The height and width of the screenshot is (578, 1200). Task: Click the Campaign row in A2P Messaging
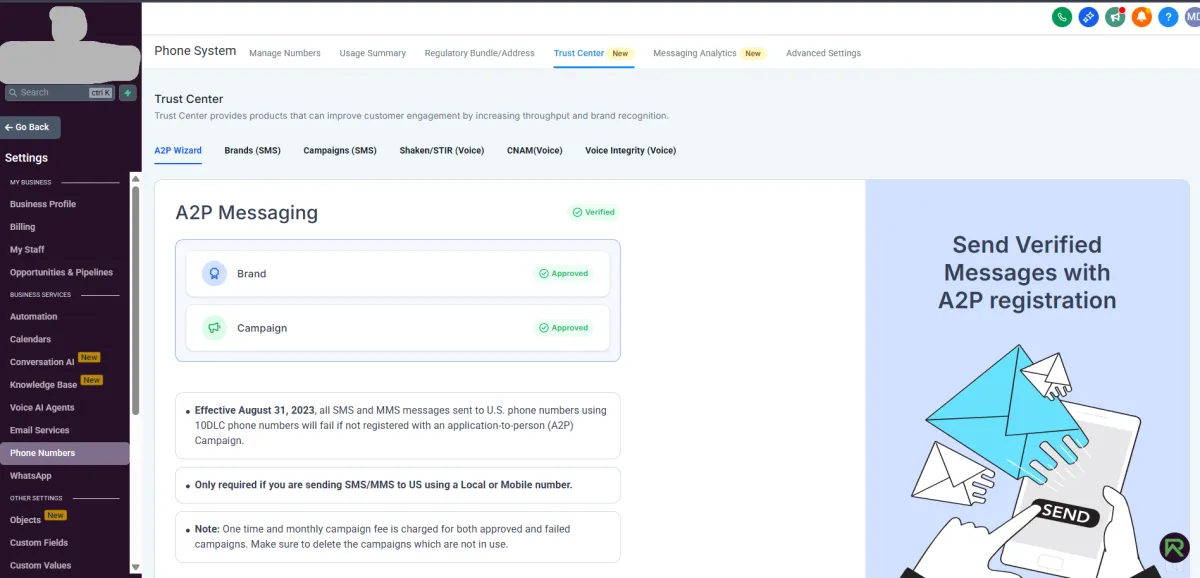tap(397, 327)
